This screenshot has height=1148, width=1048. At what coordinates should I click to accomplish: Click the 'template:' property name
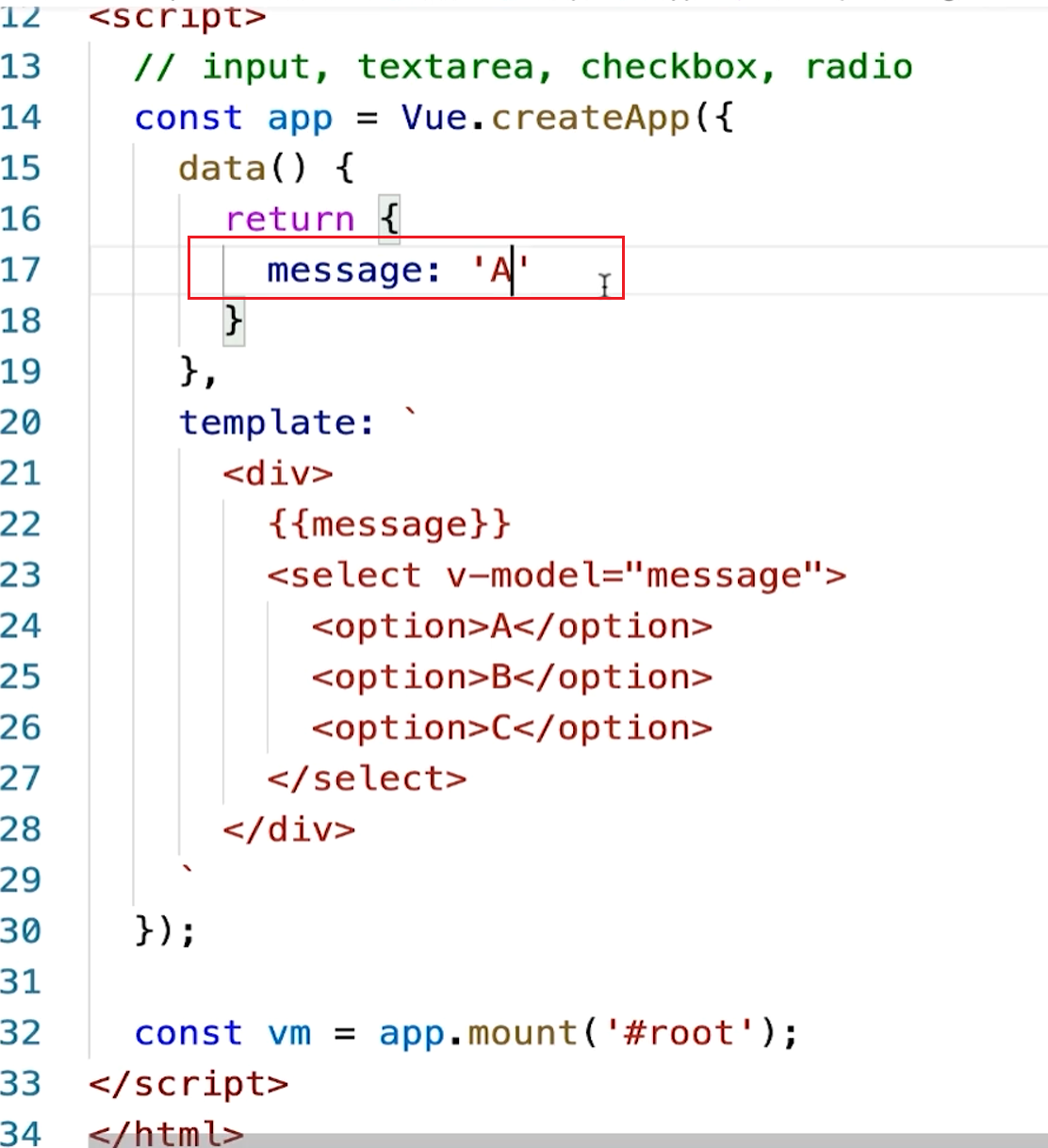click(278, 423)
